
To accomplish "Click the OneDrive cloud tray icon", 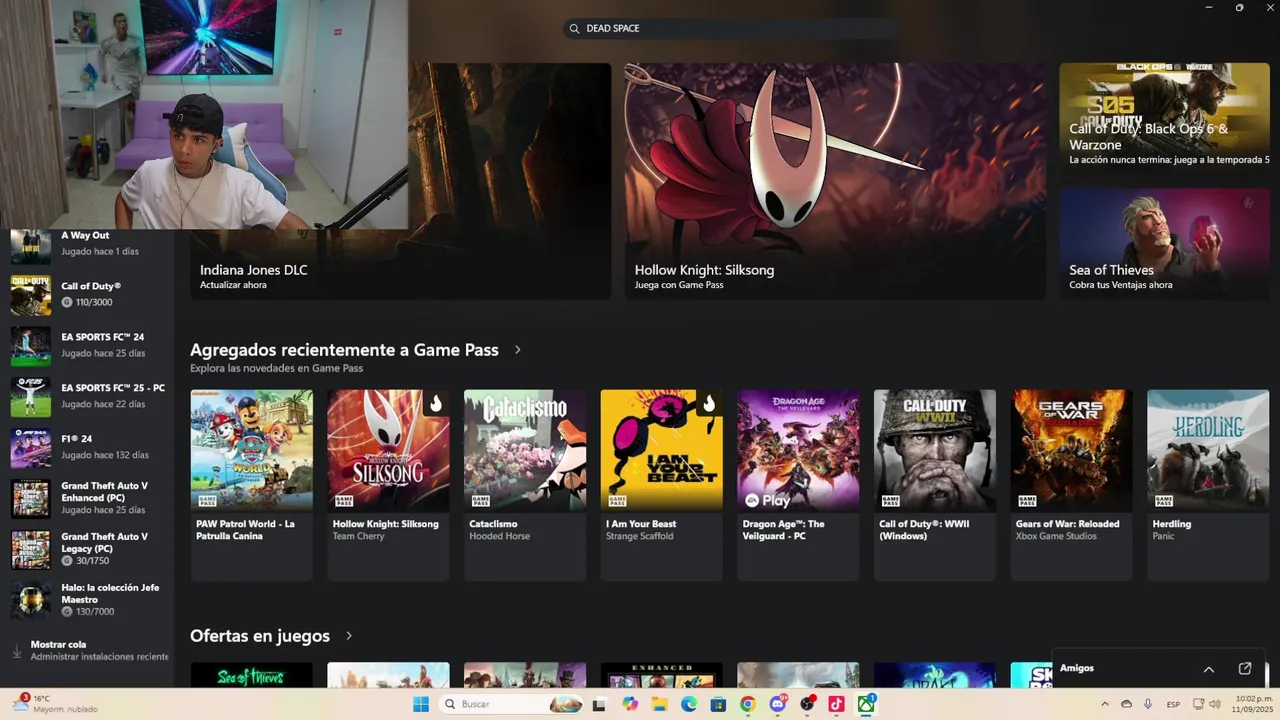I will tap(1126, 704).
